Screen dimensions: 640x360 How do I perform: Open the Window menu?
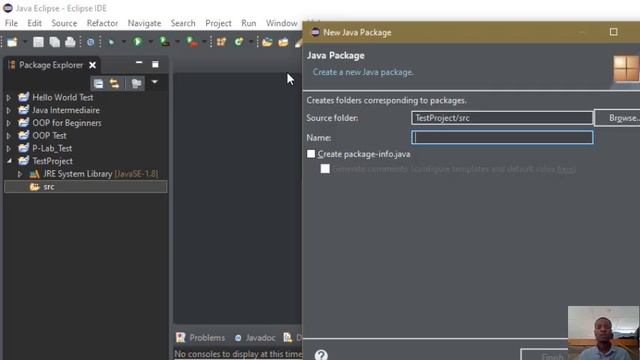pos(281,23)
